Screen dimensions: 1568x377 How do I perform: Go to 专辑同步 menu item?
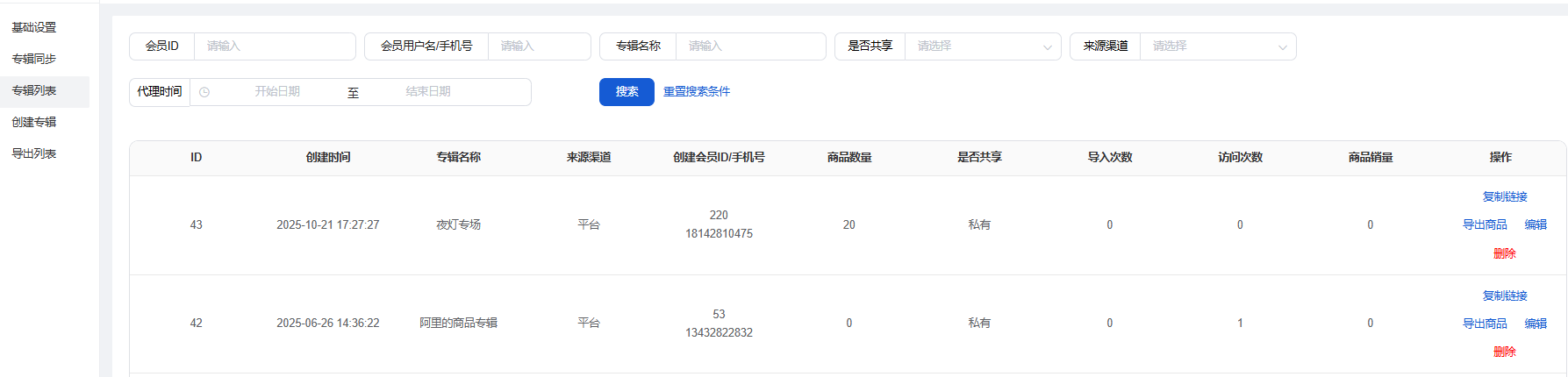pyautogui.click(x=34, y=59)
